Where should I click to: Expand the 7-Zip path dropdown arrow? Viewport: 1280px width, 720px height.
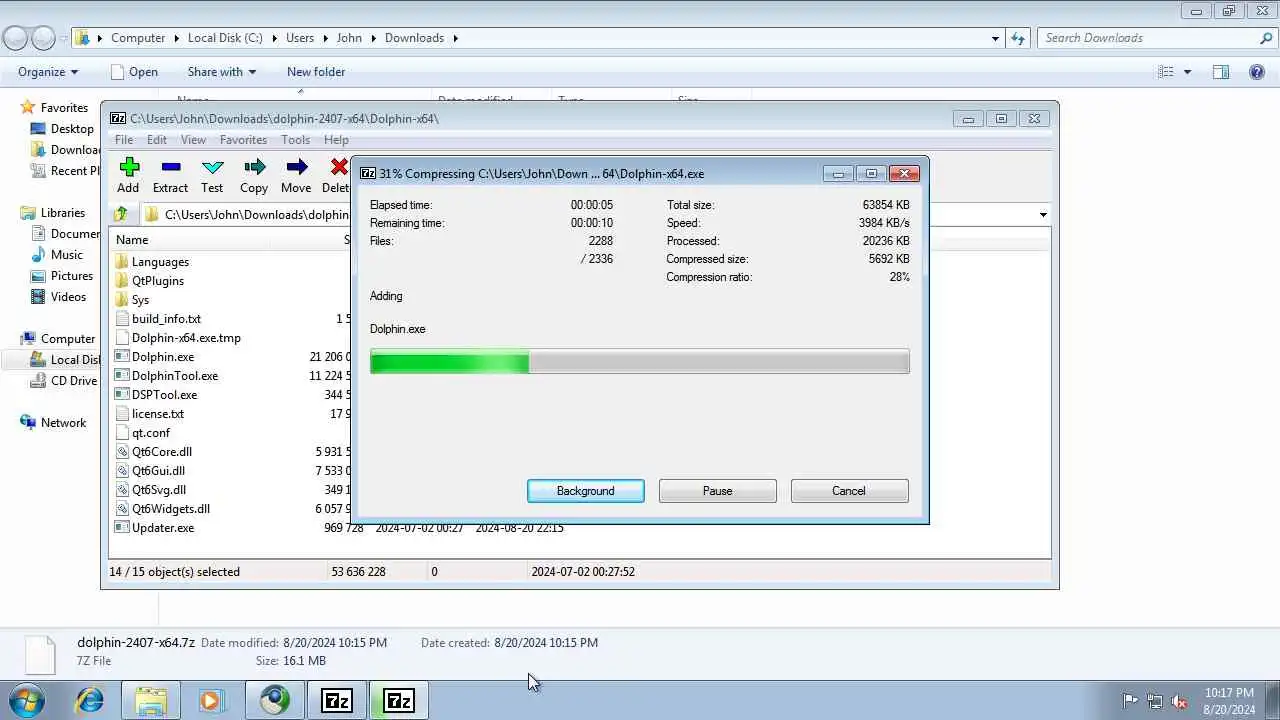pos(1043,215)
